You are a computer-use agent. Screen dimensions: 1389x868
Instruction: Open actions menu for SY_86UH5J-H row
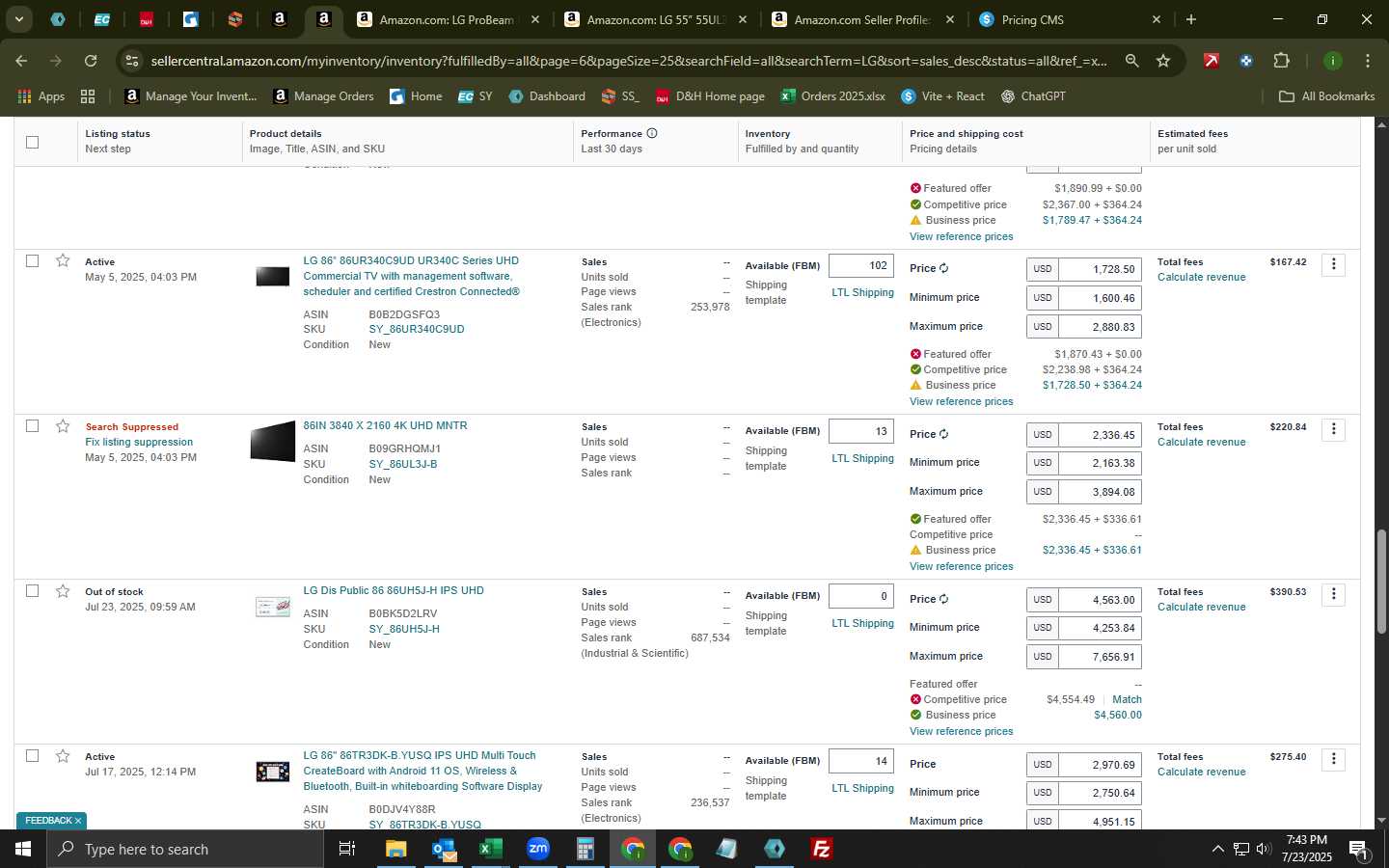pos(1334,593)
